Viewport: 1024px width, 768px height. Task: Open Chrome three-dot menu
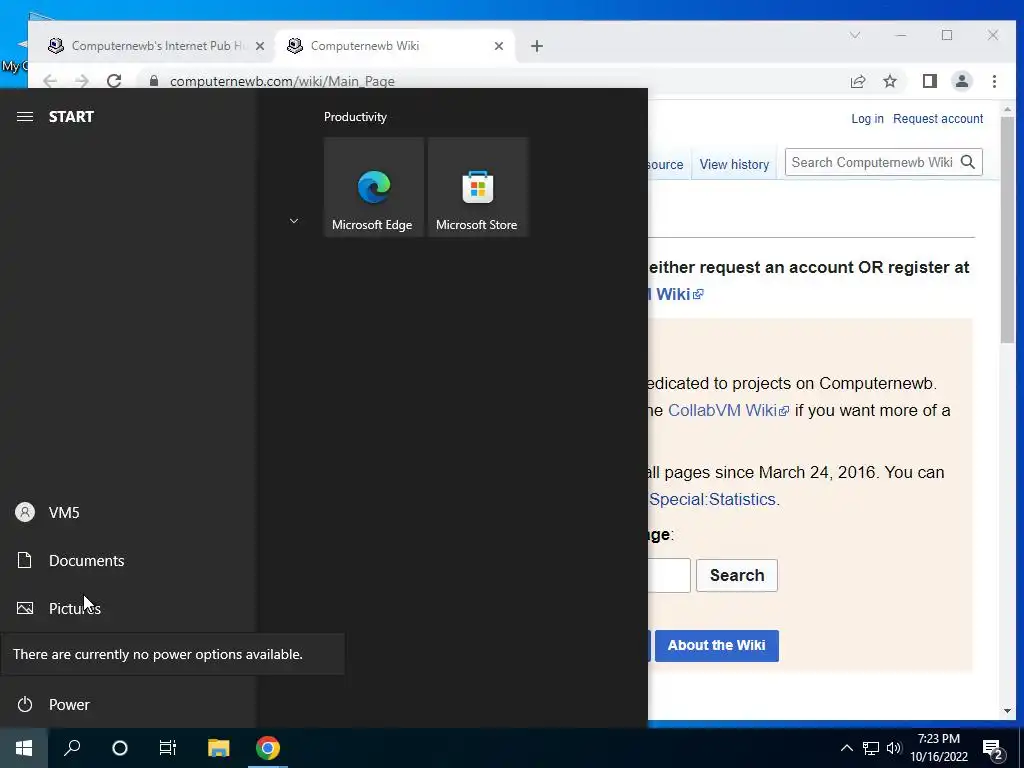994,81
